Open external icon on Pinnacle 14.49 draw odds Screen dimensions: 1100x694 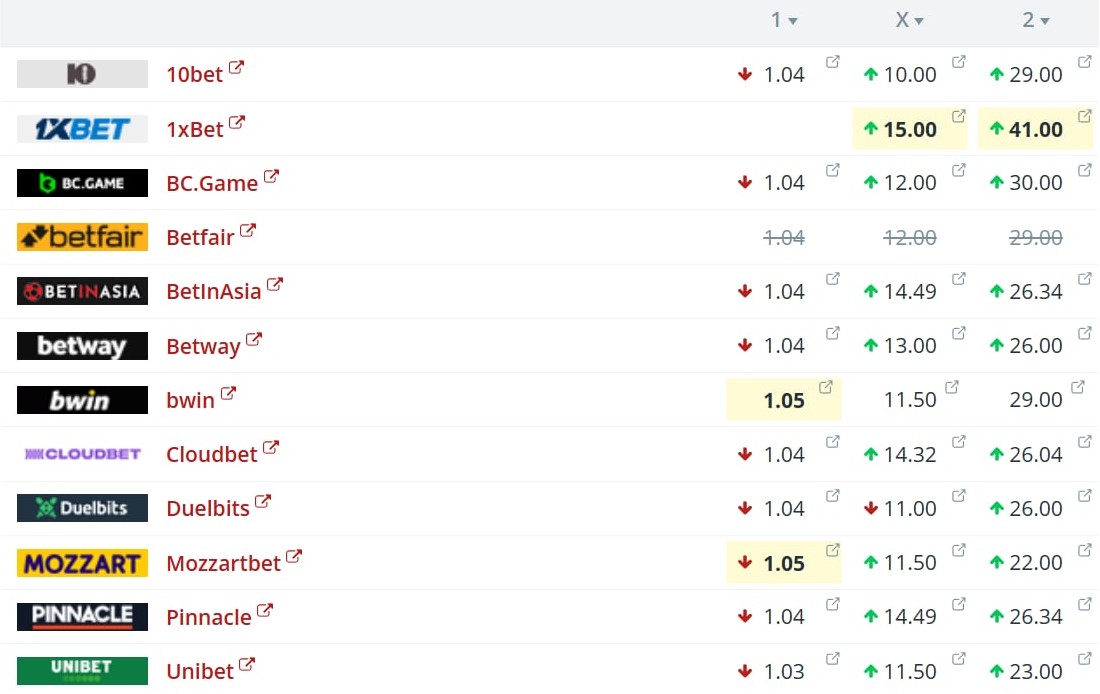(x=959, y=603)
